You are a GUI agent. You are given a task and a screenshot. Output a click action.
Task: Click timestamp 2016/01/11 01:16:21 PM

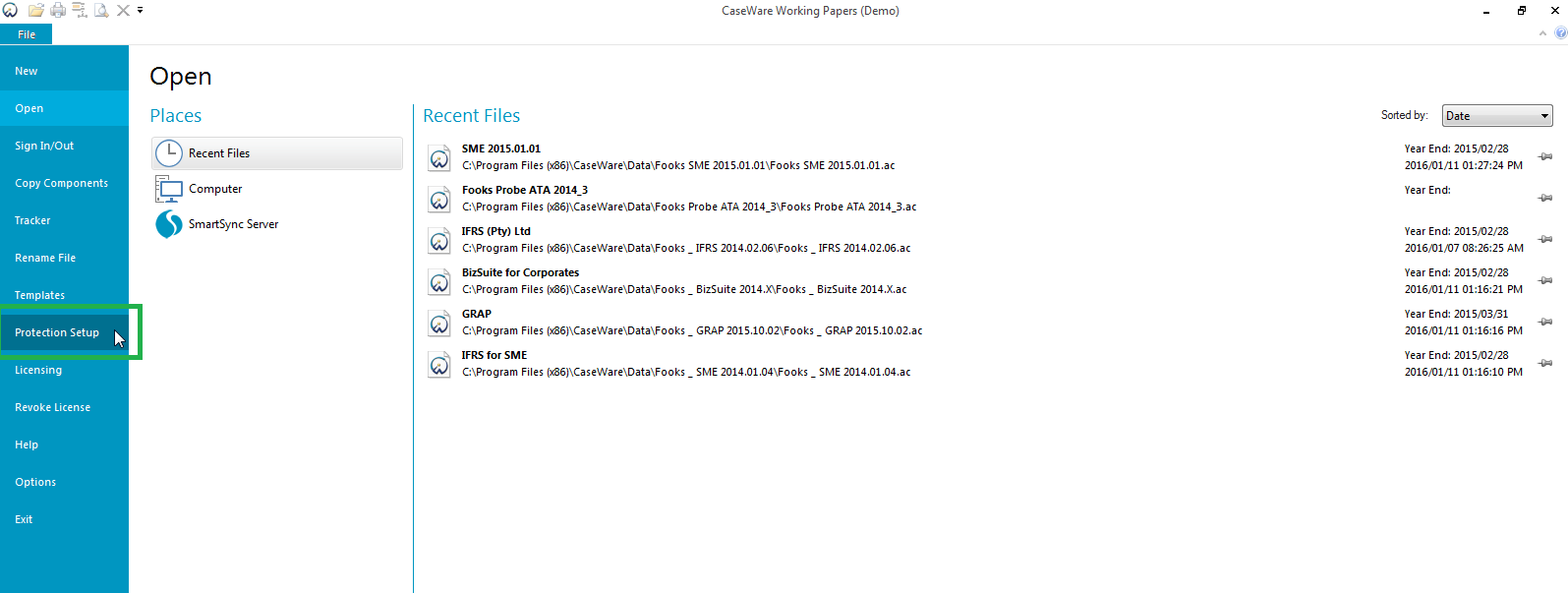[x=1464, y=290]
